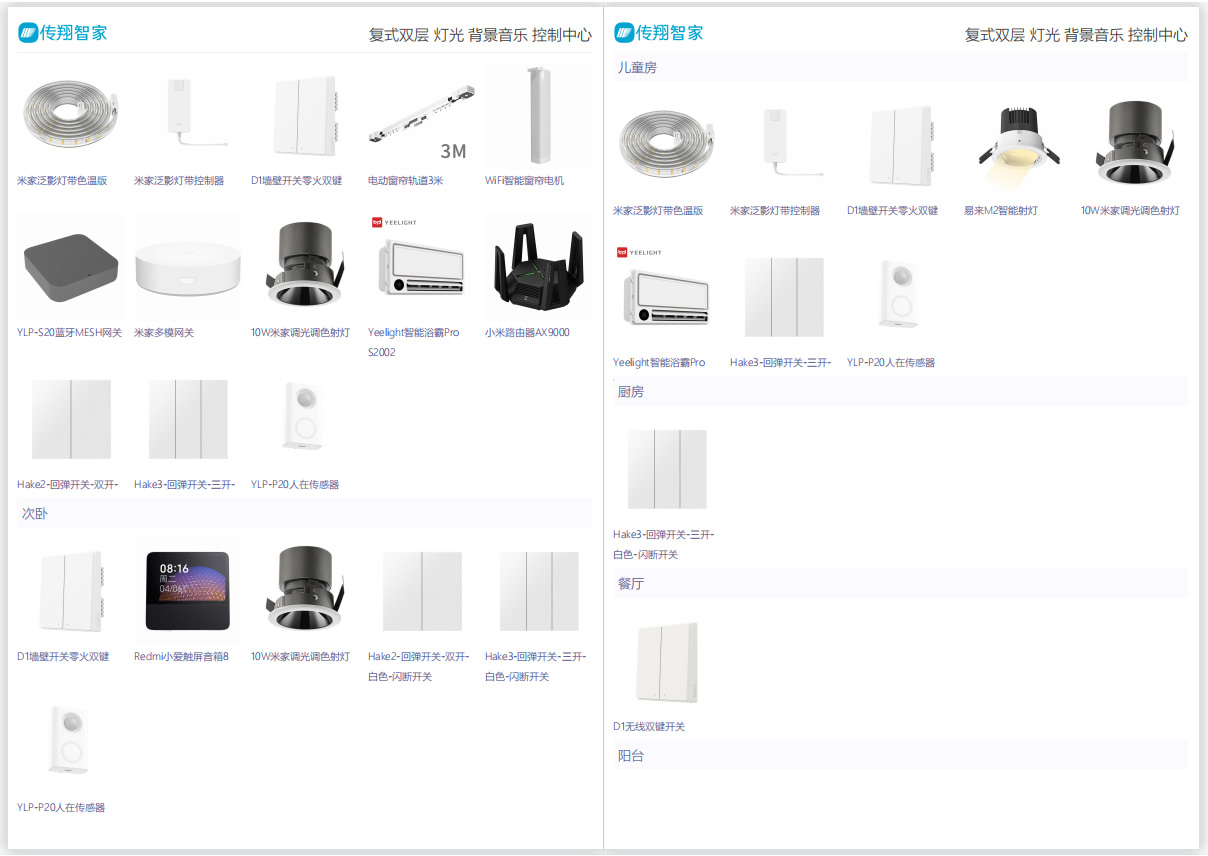
Task: Open the Redmi小爱触屏音箱8 label
Action: 181,657
